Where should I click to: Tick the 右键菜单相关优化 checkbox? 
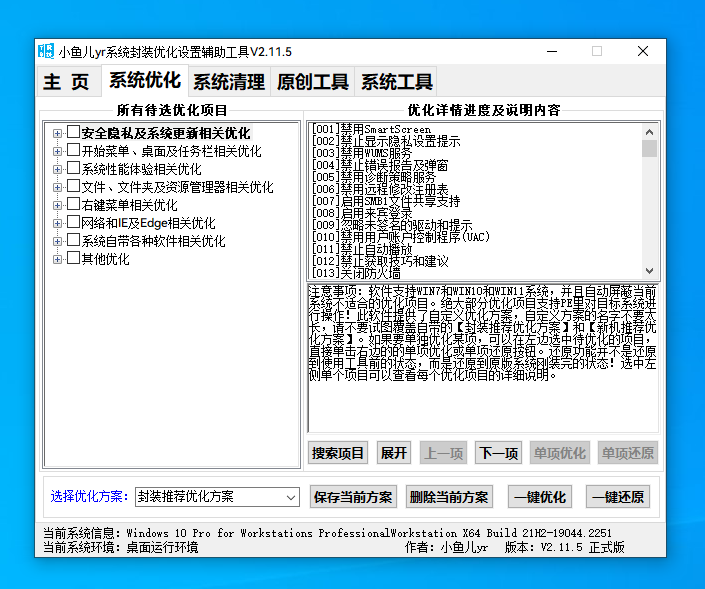[x=73, y=205]
